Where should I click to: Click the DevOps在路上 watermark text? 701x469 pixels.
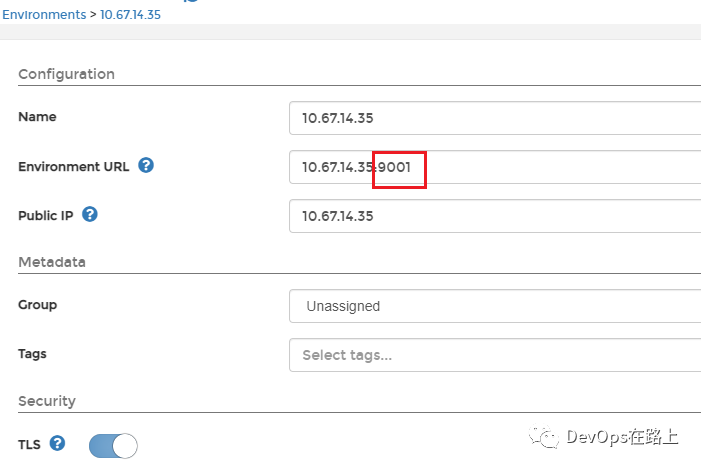tap(622, 436)
